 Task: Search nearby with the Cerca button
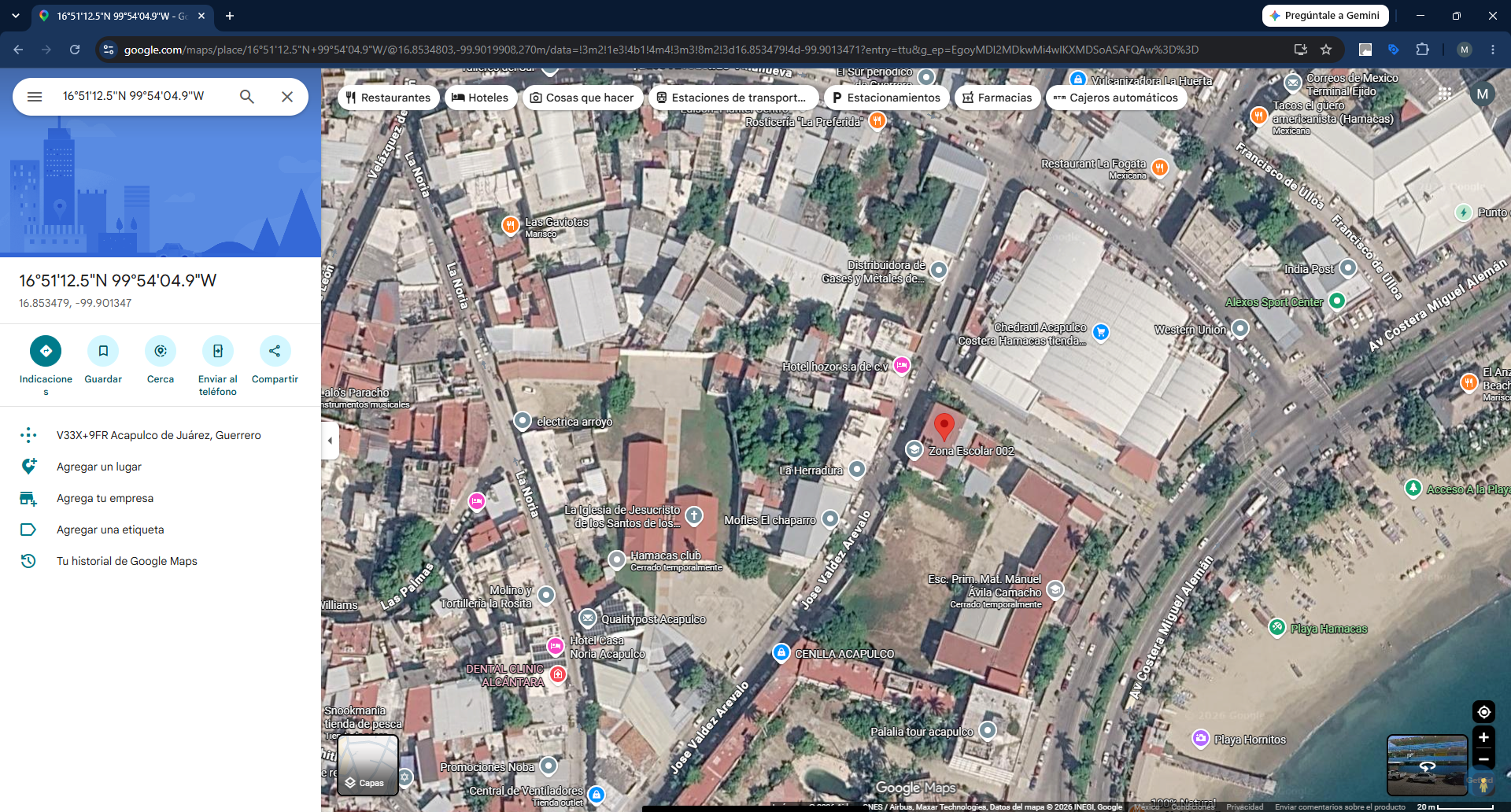(x=161, y=360)
